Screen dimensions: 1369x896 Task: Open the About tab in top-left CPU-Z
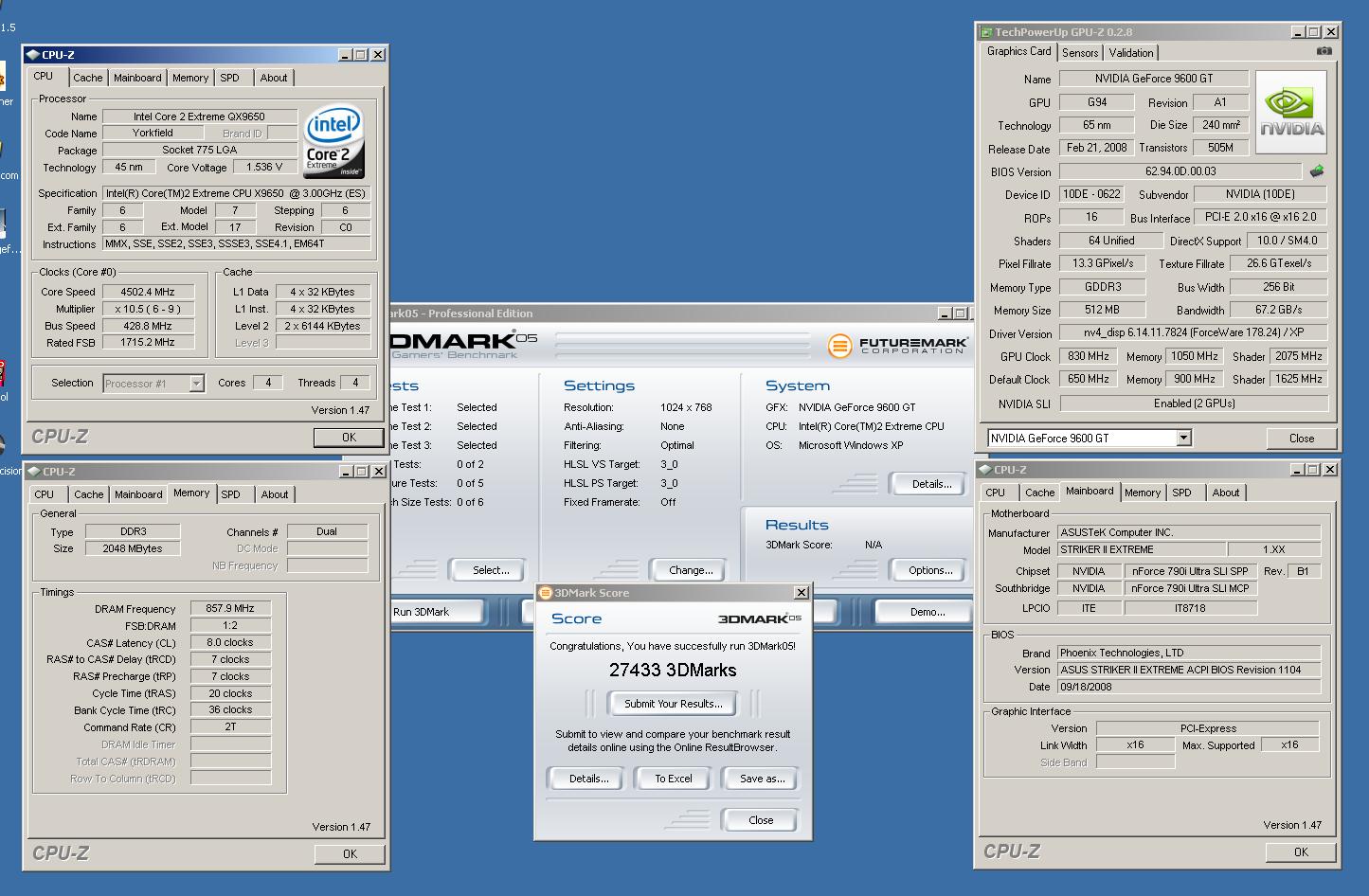point(274,78)
